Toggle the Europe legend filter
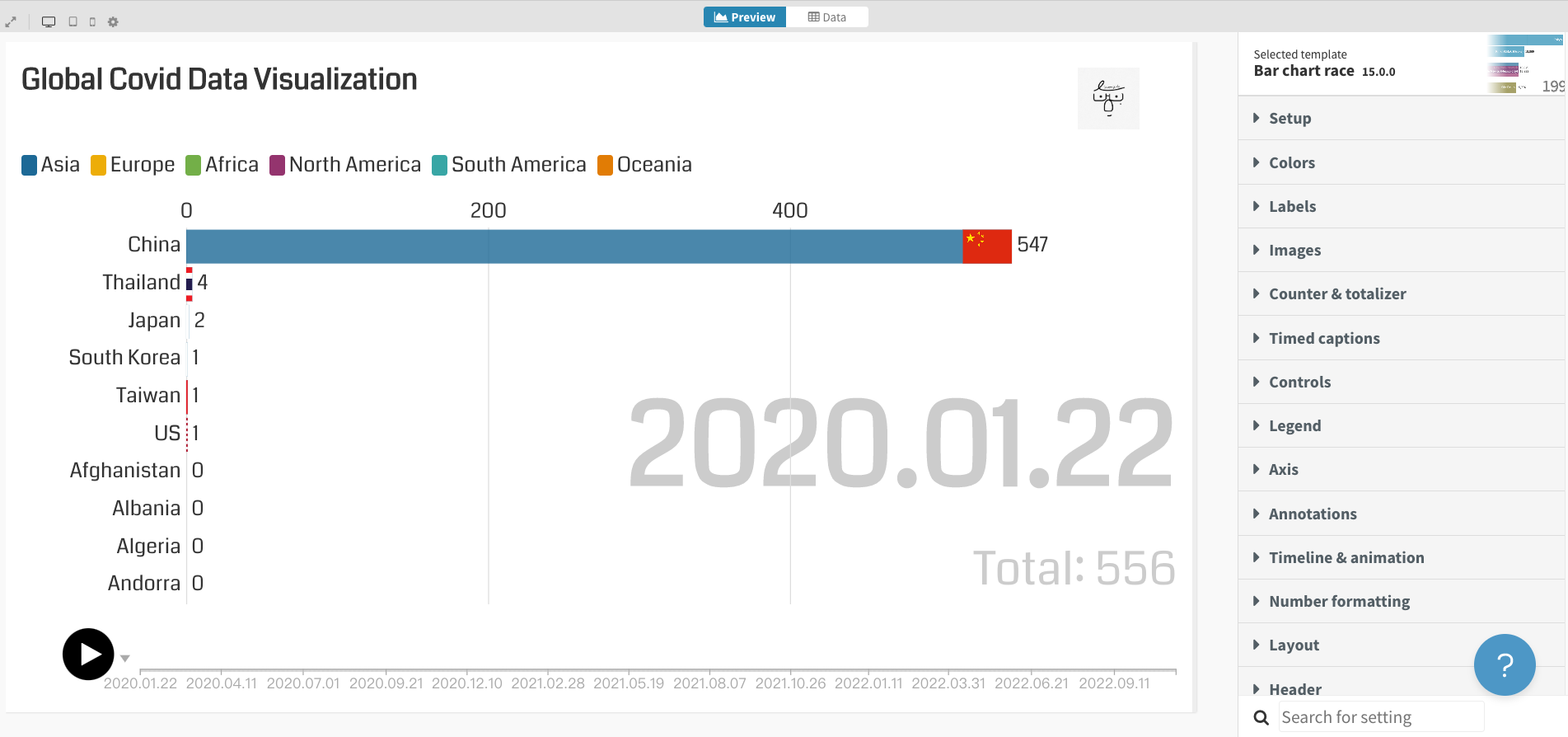 [133, 165]
